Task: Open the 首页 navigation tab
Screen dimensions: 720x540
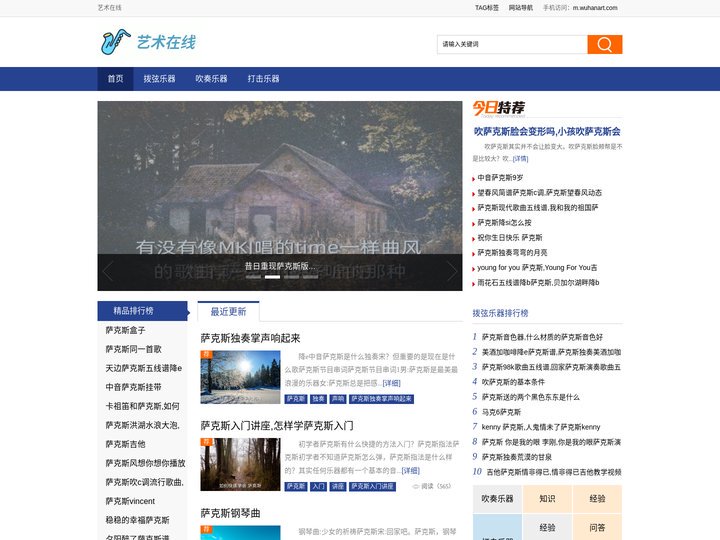Action: (115, 79)
